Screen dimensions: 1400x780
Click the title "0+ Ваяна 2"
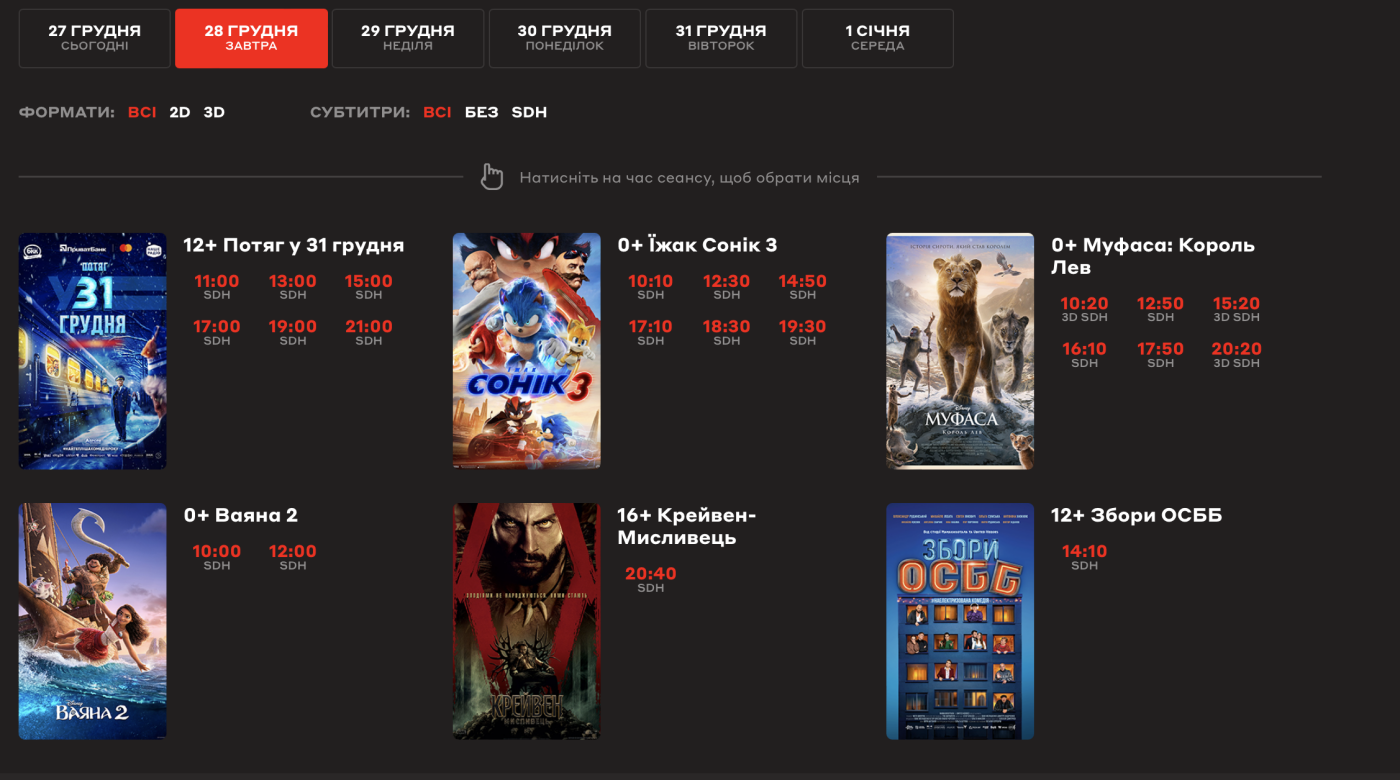pos(241,516)
